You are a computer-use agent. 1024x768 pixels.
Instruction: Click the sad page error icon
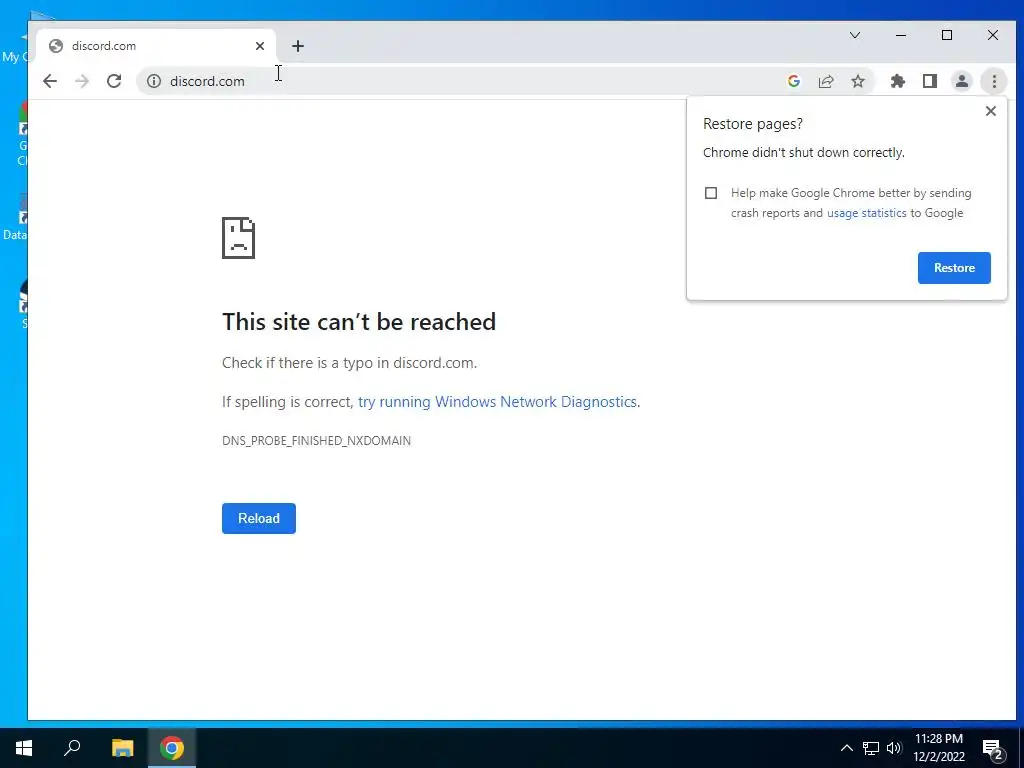[x=238, y=238]
